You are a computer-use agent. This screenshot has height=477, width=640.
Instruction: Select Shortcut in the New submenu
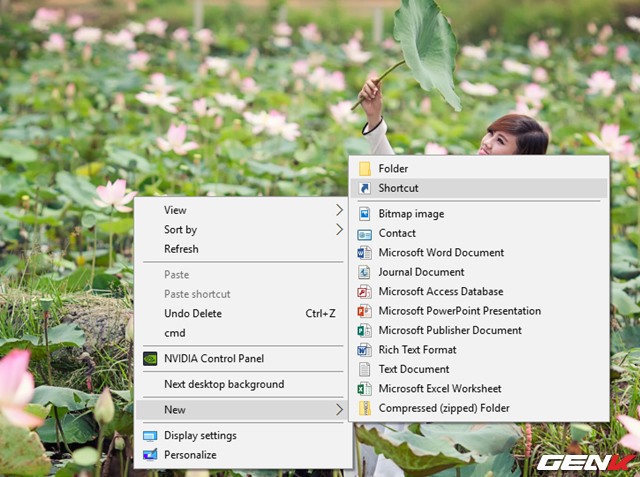[479, 188]
